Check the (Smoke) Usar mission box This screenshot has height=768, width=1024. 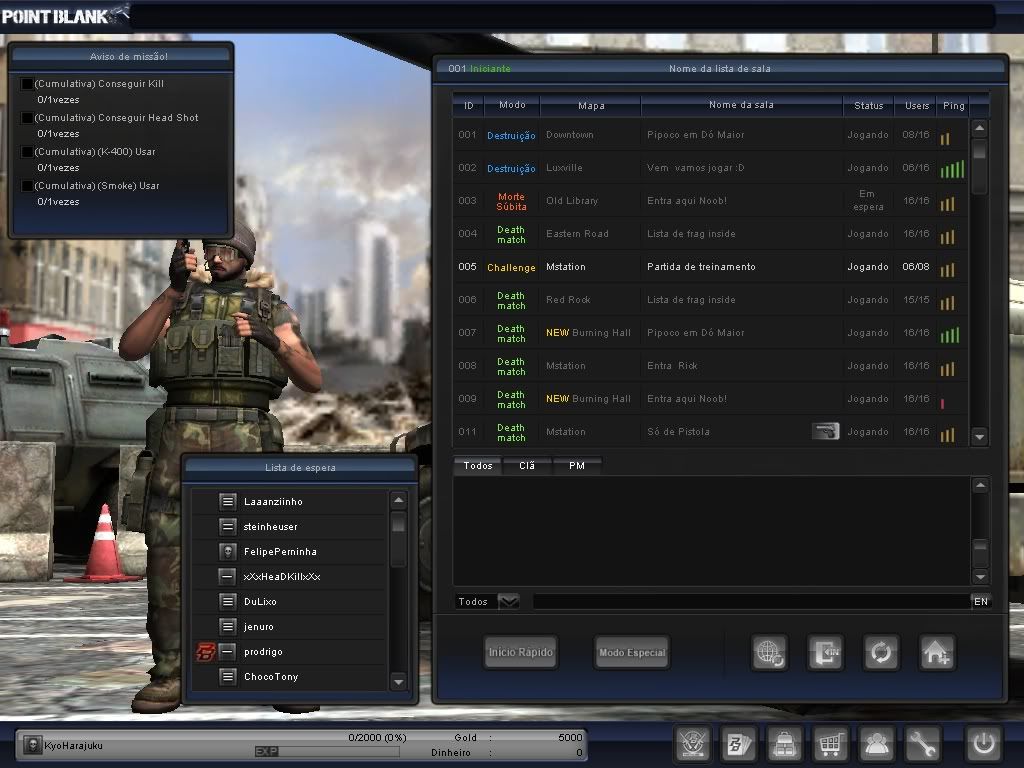pyautogui.click(x=27, y=185)
